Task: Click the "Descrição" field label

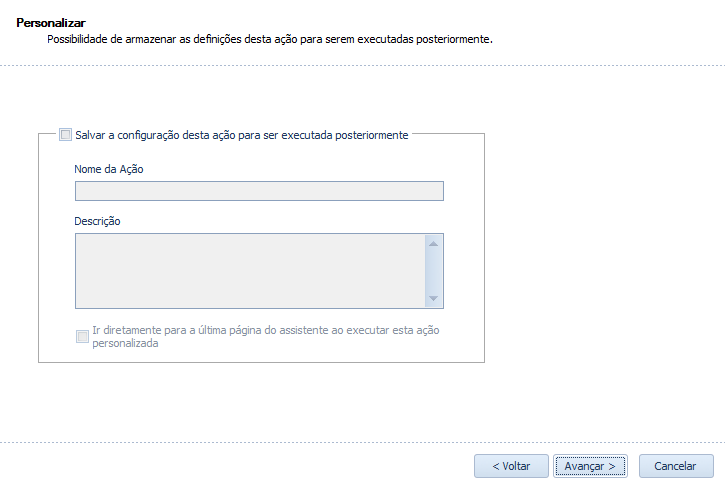Action: click(x=97, y=221)
